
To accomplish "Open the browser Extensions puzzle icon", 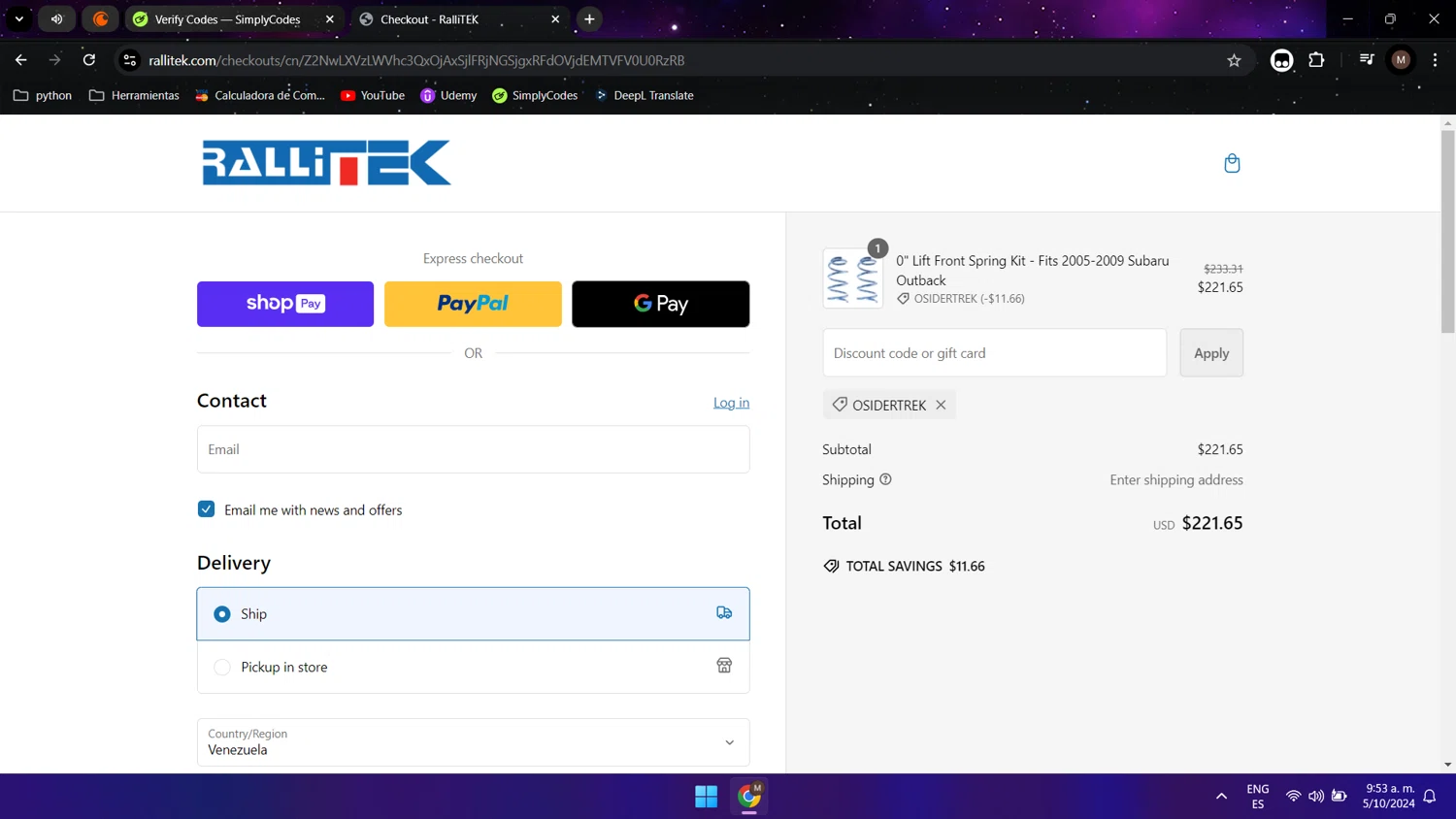I will [x=1316, y=60].
